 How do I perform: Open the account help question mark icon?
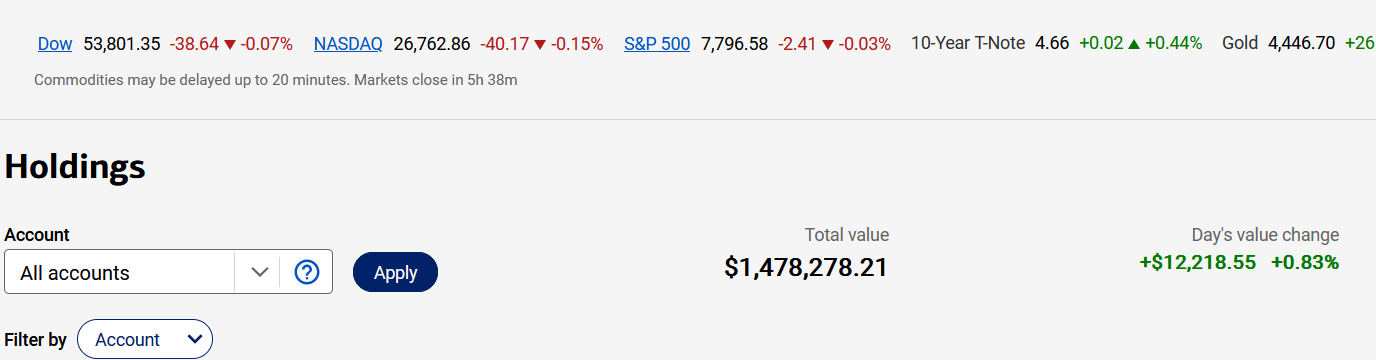coord(306,272)
